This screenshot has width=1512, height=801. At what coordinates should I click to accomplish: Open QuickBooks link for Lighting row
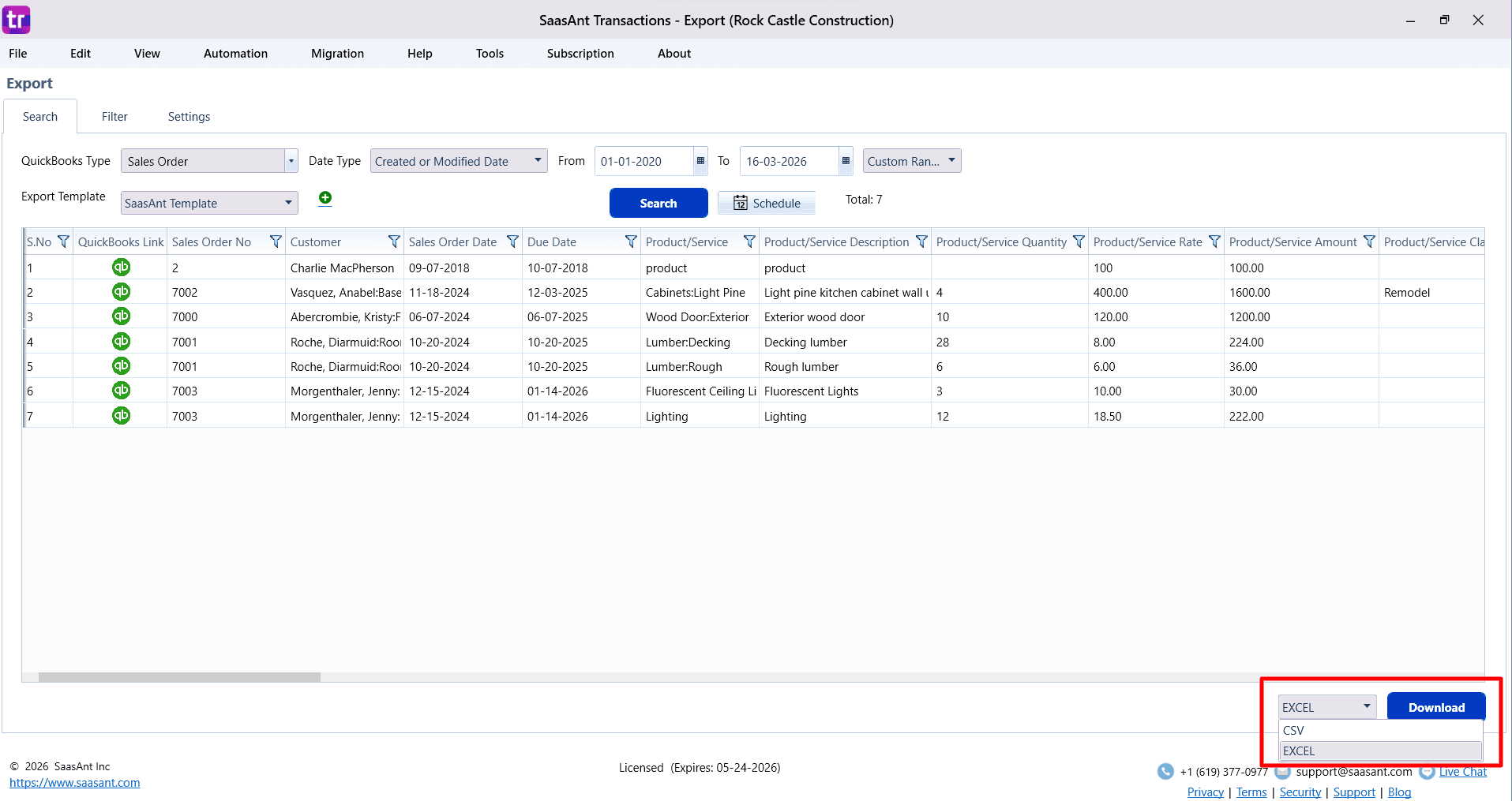tap(121, 416)
